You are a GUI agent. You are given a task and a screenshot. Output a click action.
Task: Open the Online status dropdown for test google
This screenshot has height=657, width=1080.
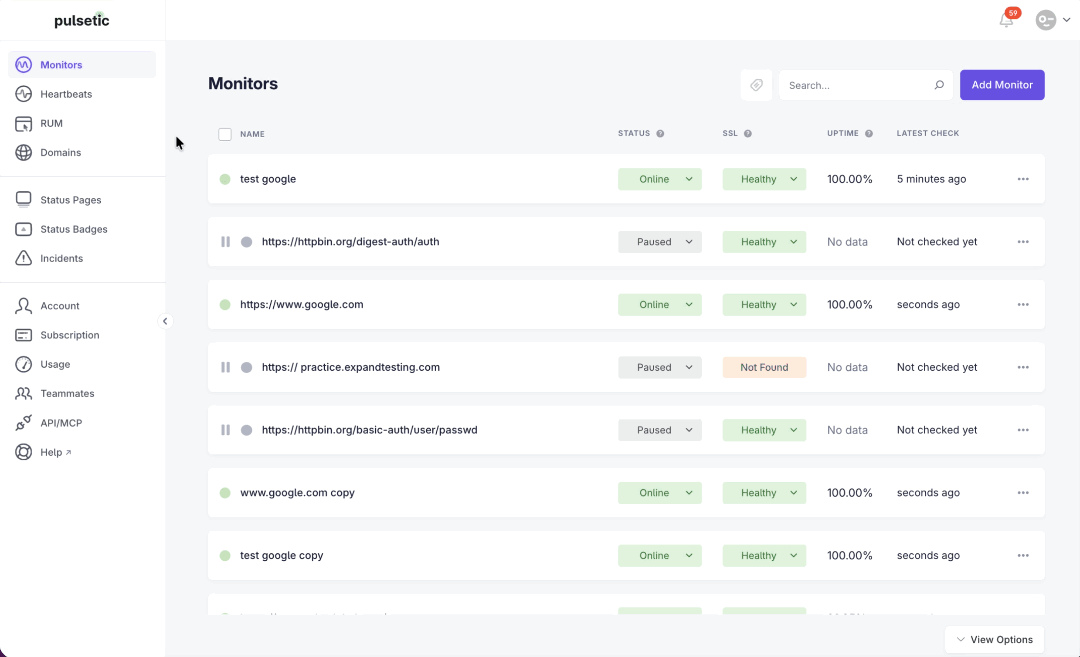(x=660, y=179)
